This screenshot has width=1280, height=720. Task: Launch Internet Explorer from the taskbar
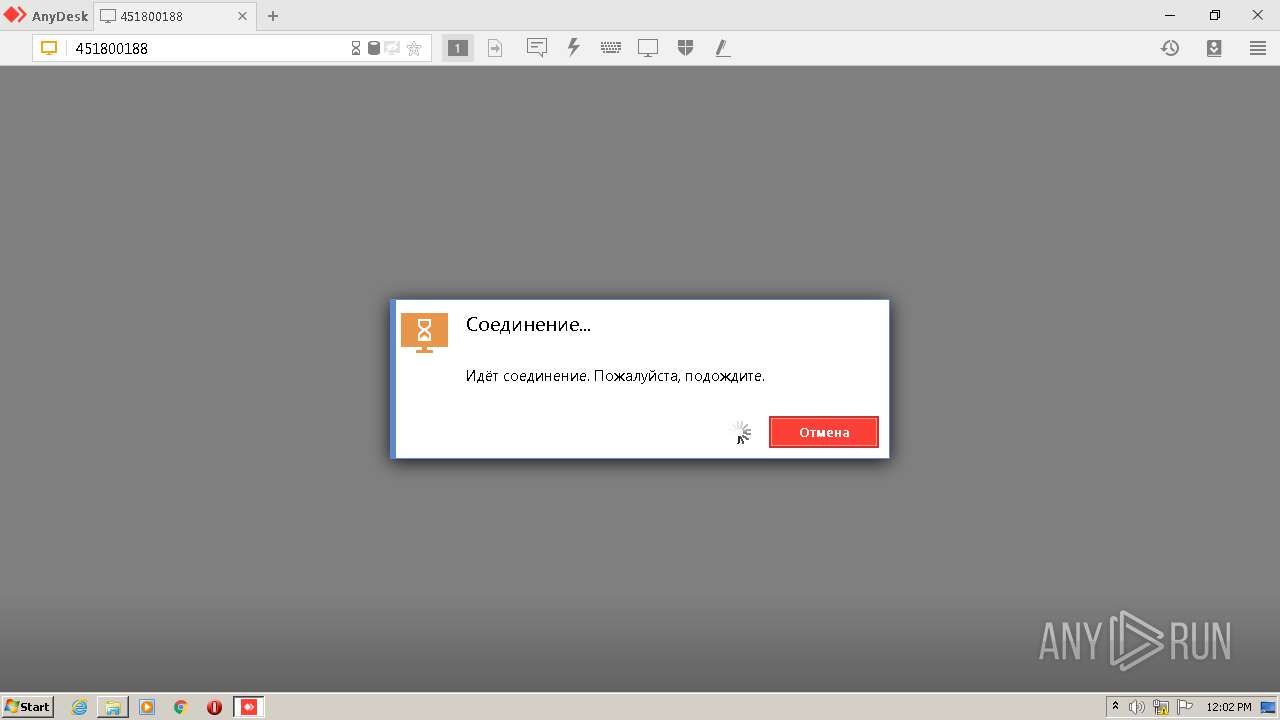click(80, 707)
